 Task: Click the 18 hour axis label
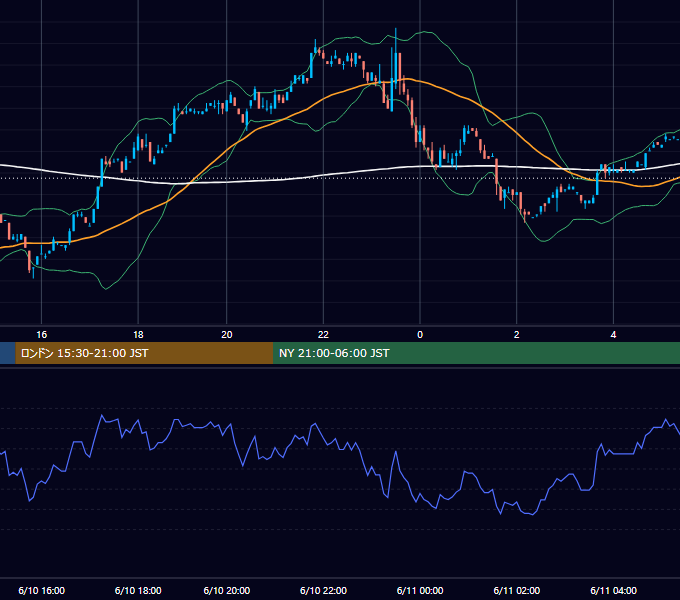click(138, 335)
